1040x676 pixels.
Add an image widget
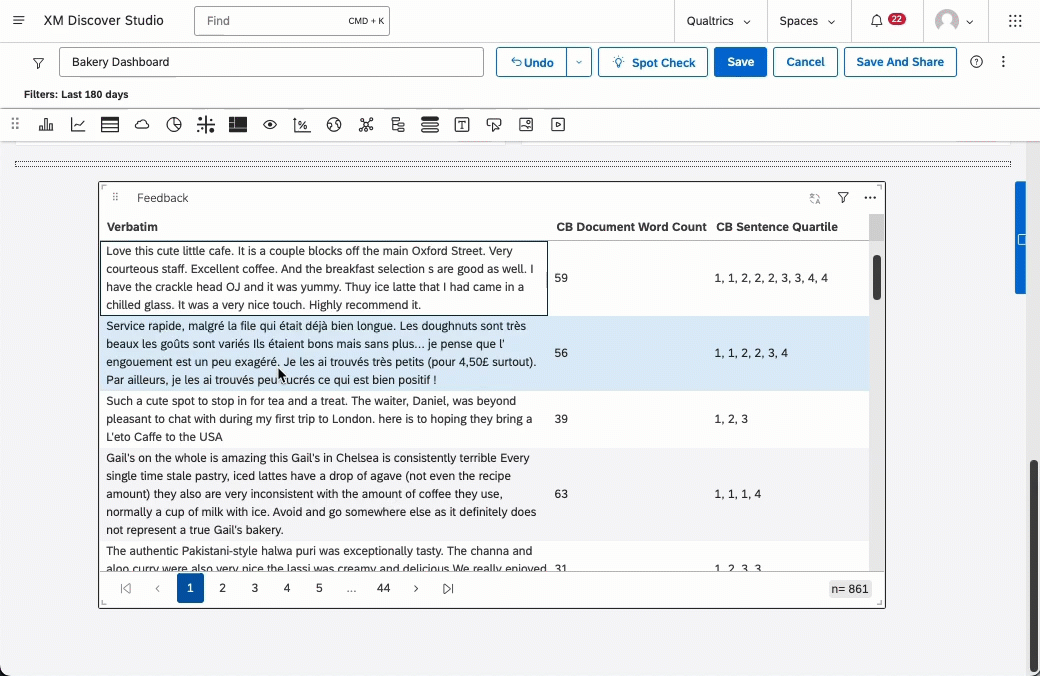pyautogui.click(x=526, y=124)
